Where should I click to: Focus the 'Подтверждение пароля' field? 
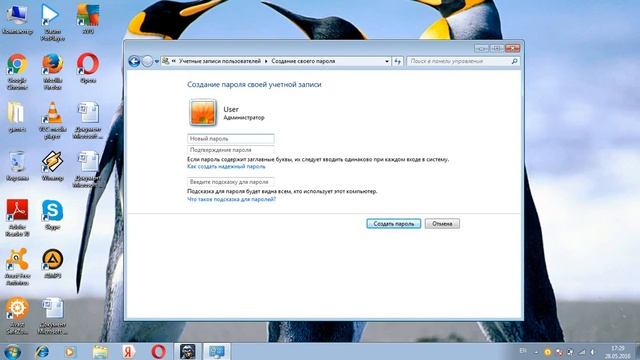point(231,150)
